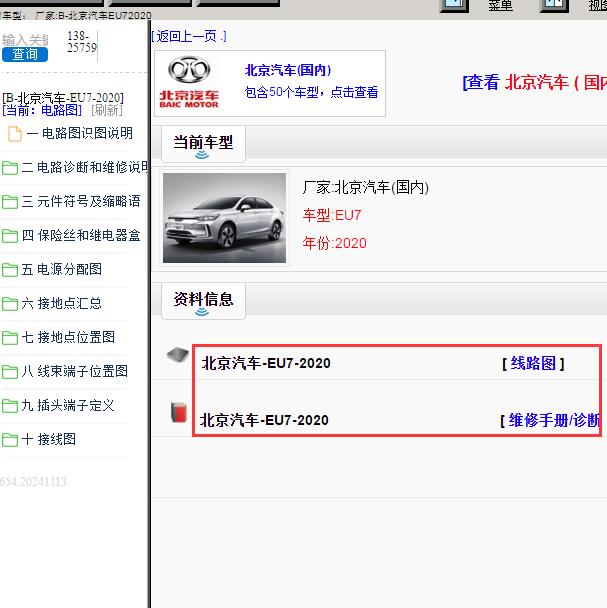Viewport: 607px width, 608px height.
Task: Click 北京汽车-EU7-2020 title in 维修手册 row
Action: pyautogui.click(x=264, y=420)
